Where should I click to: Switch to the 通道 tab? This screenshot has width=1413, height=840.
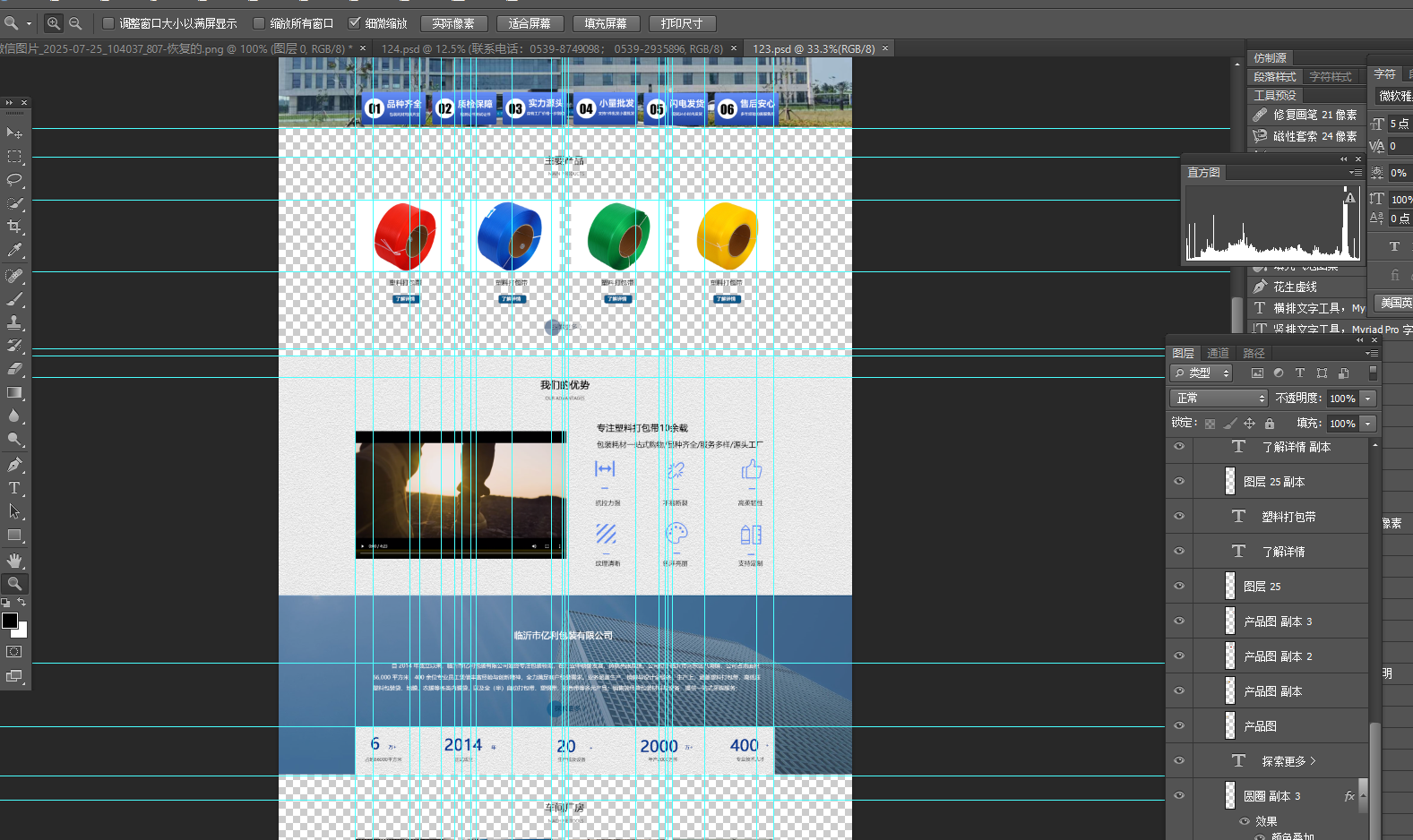[x=1218, y=353]
